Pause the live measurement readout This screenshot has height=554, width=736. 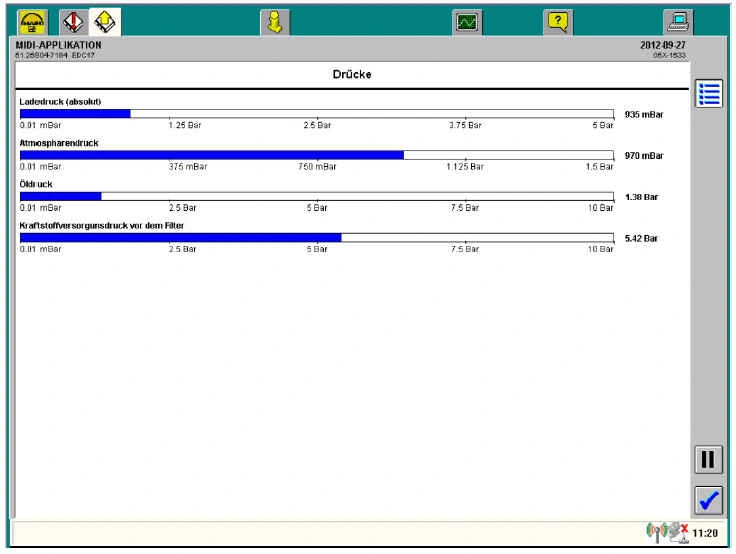(708, 459)
